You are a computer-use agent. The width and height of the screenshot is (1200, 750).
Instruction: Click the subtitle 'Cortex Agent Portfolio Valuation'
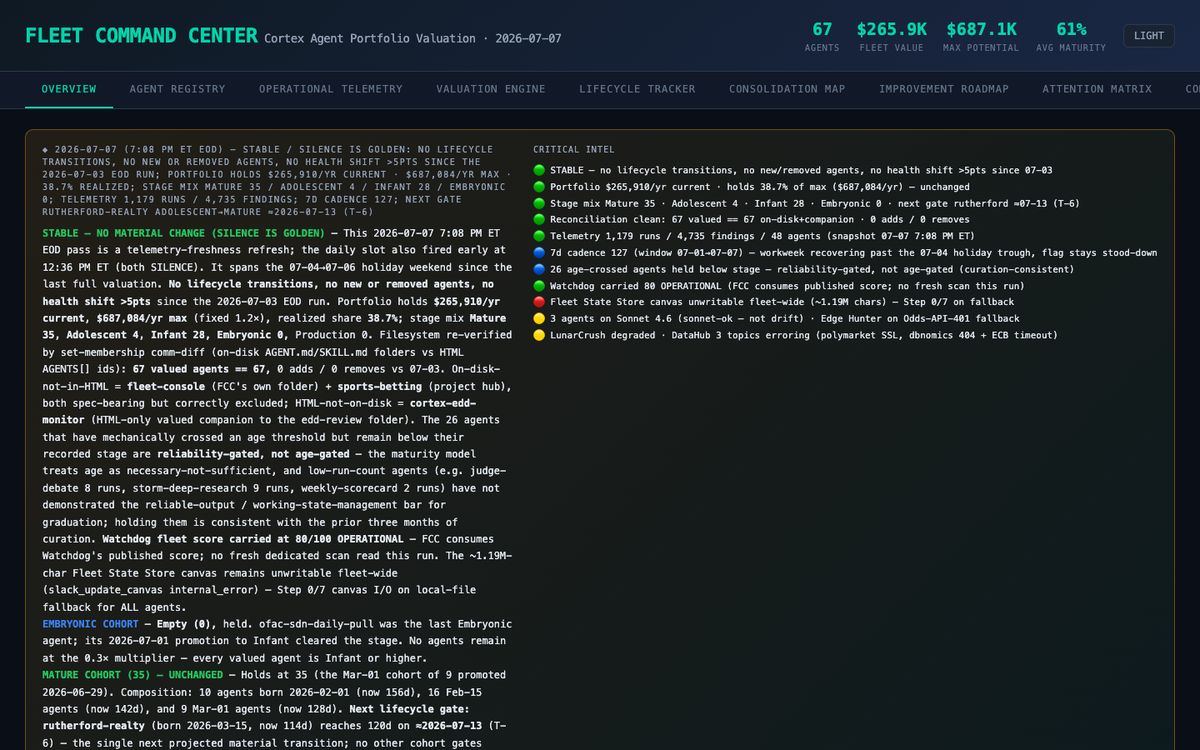[370, 39]
